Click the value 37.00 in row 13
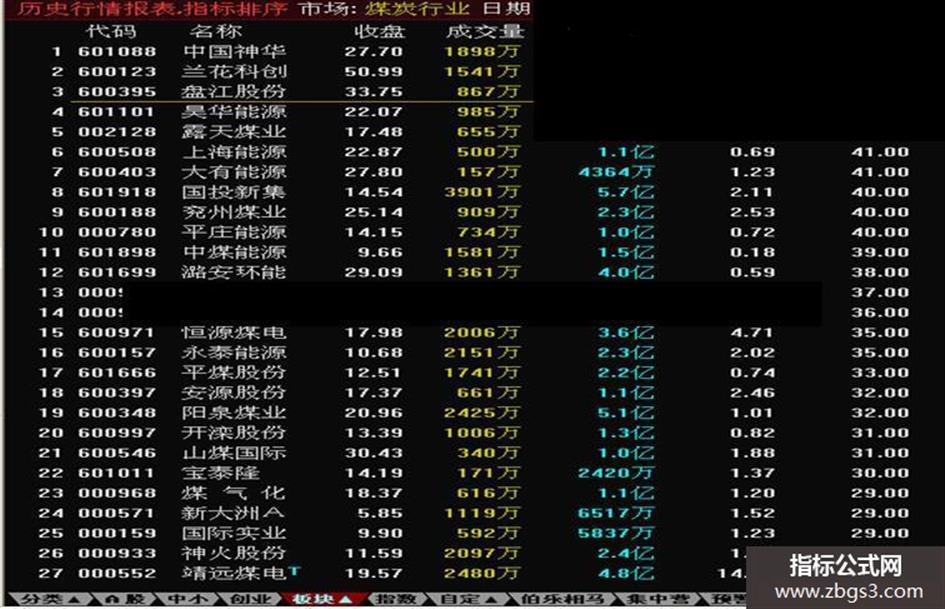945x609 pixels. click(x=881, y=292)
